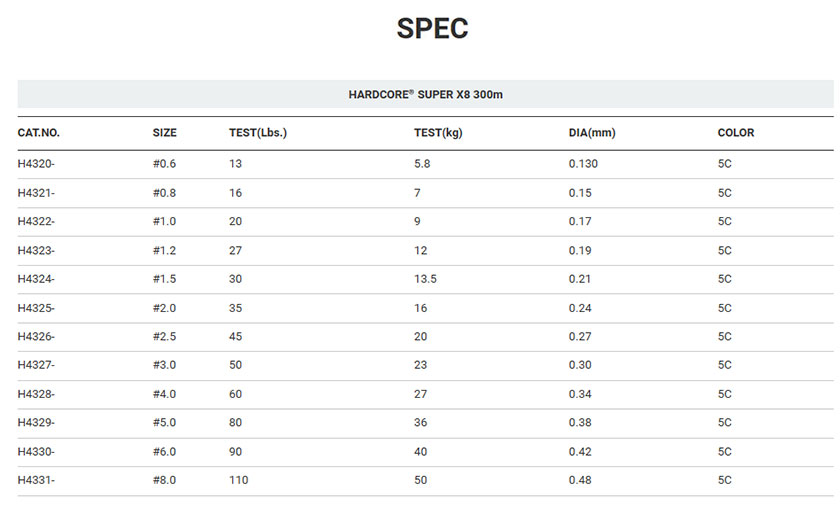
Task: Select the HARDCORE SUPER X8 300m title bar
Action: click(425, 94)
